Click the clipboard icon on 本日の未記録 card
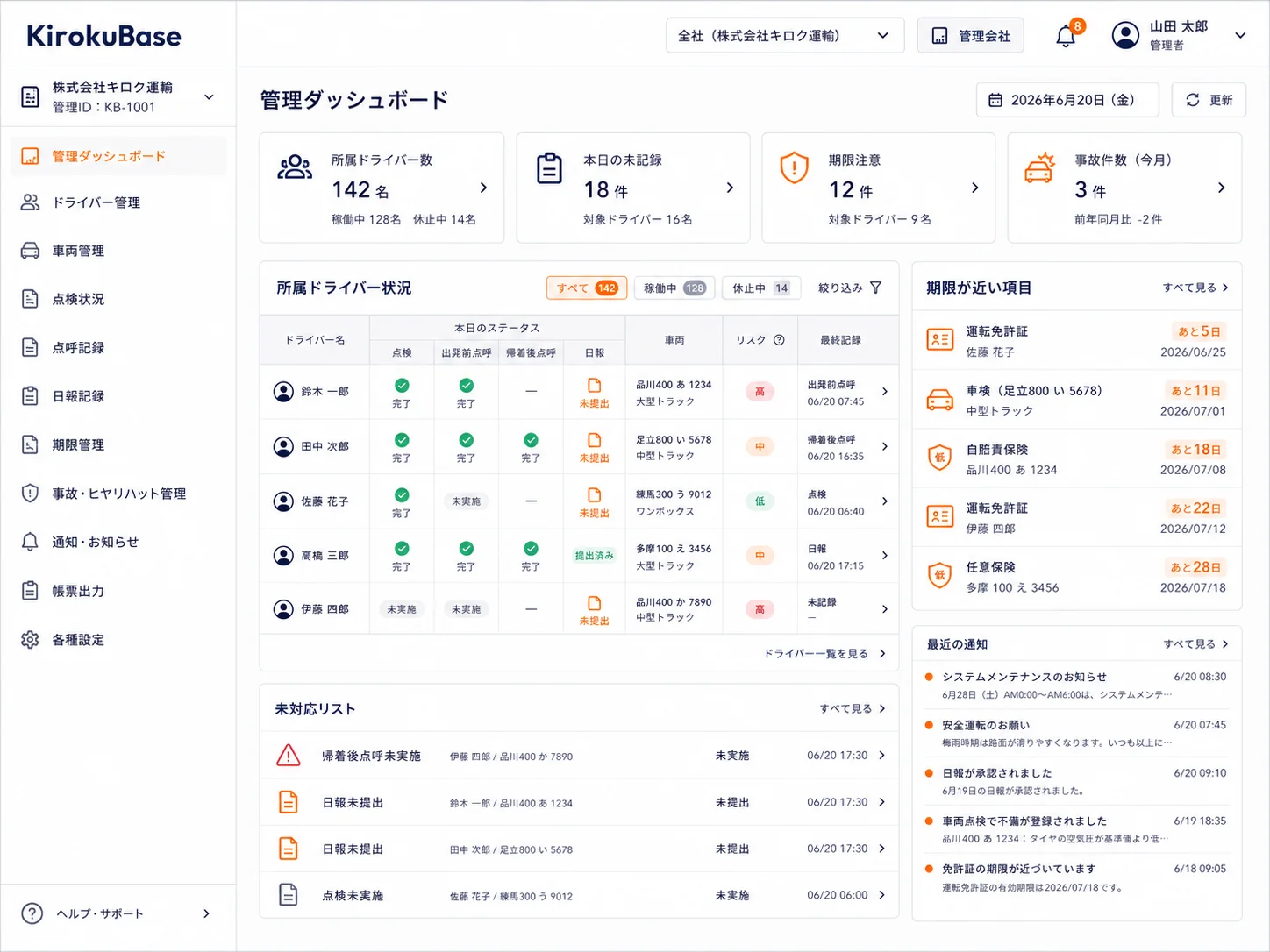The height and width of the screenshot is (952, 1270). click(x=549, y=168)
